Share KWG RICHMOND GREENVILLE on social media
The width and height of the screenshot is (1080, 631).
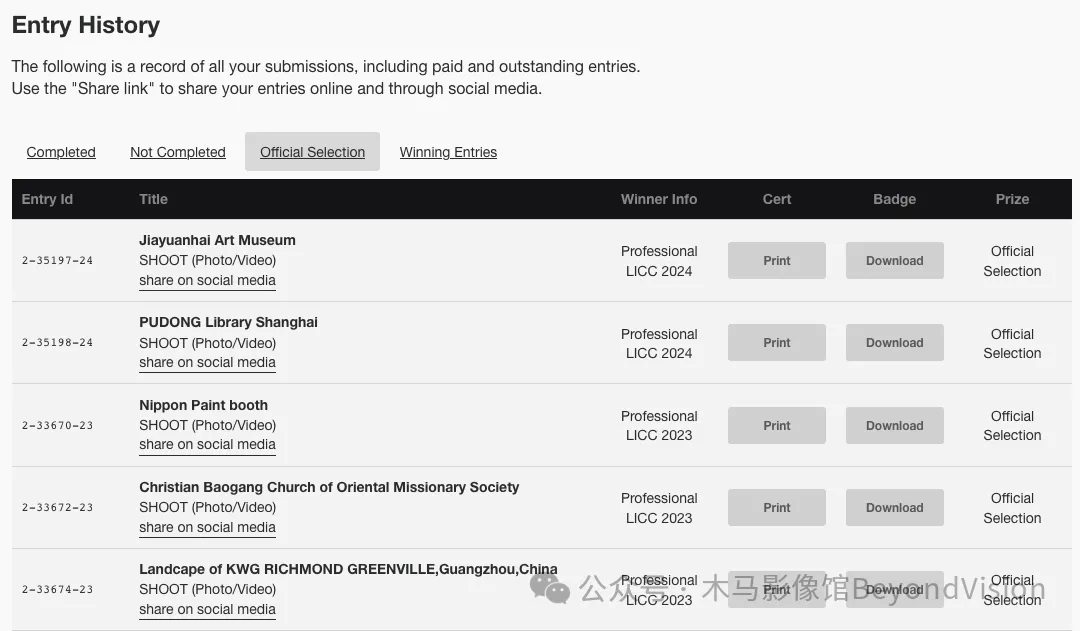[207, 610]
